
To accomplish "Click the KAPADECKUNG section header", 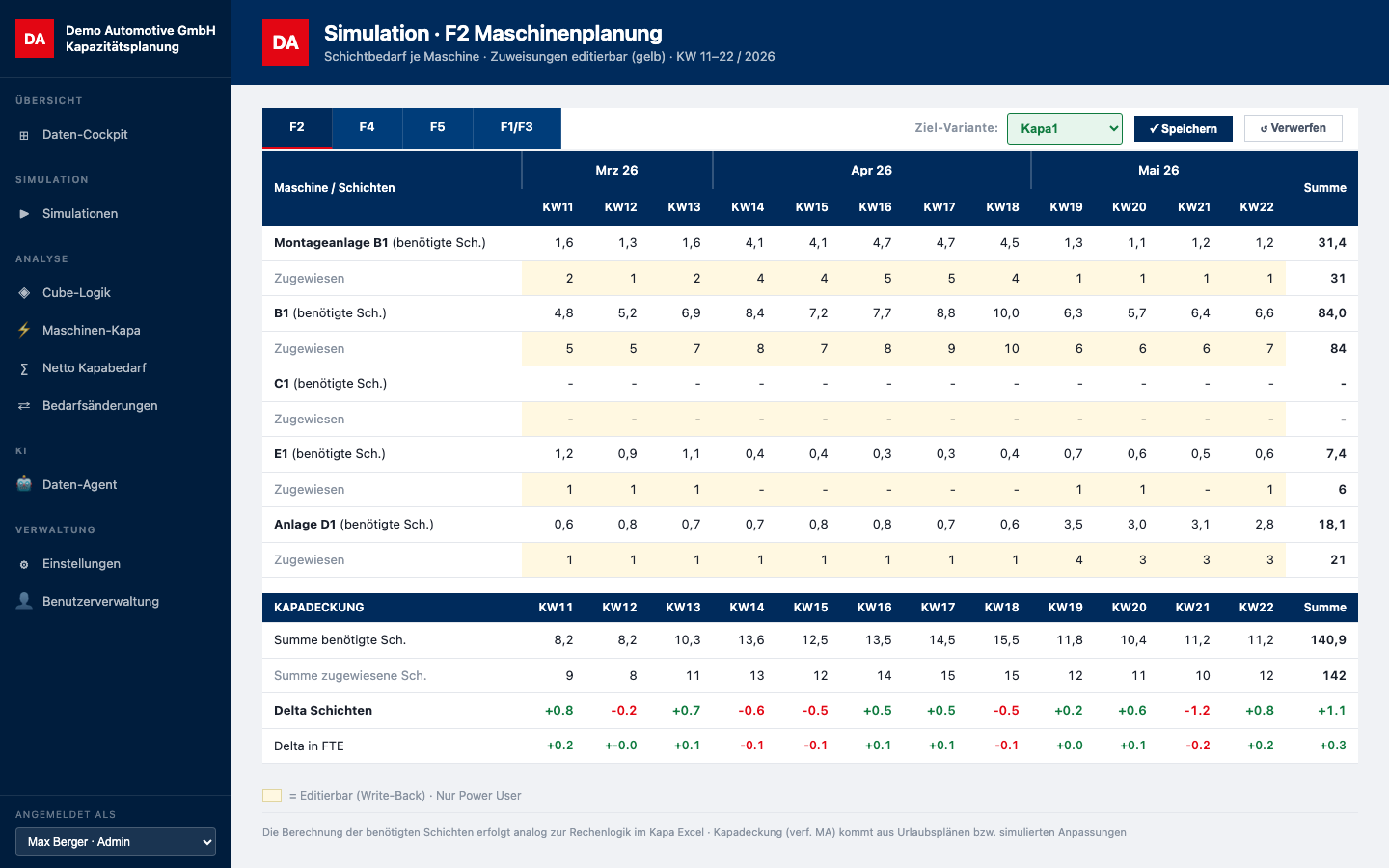I will [319, 608].
